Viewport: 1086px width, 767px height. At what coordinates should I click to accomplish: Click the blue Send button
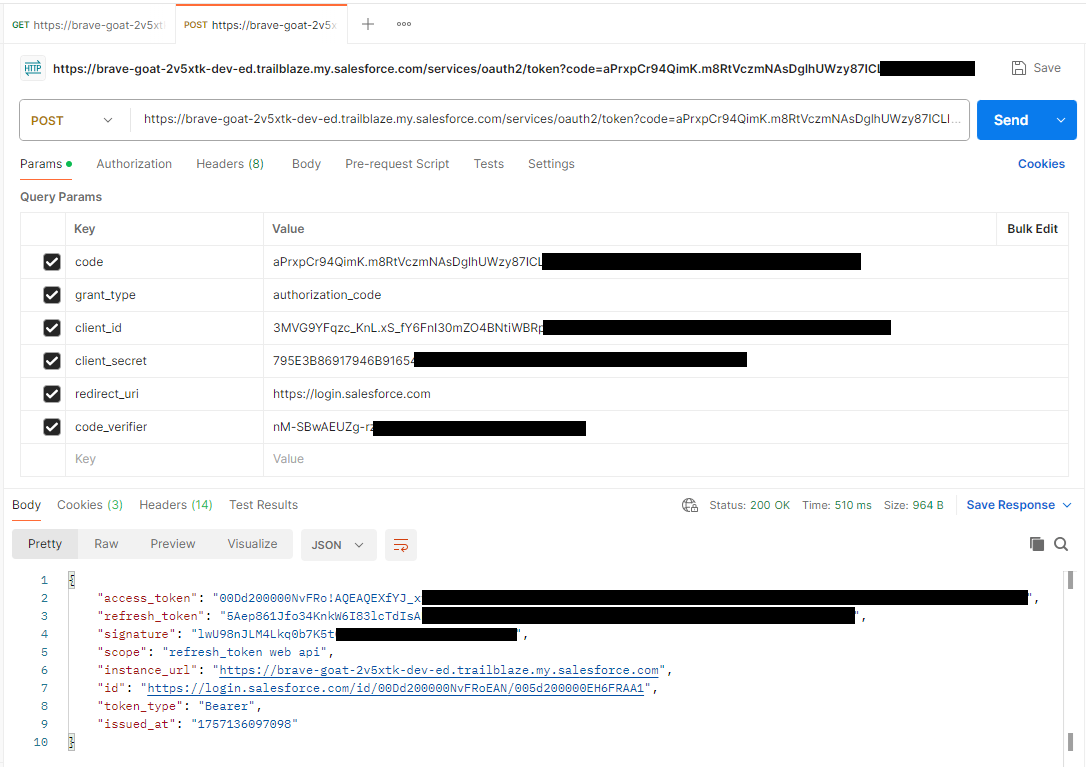click(x=1011, y=121)
